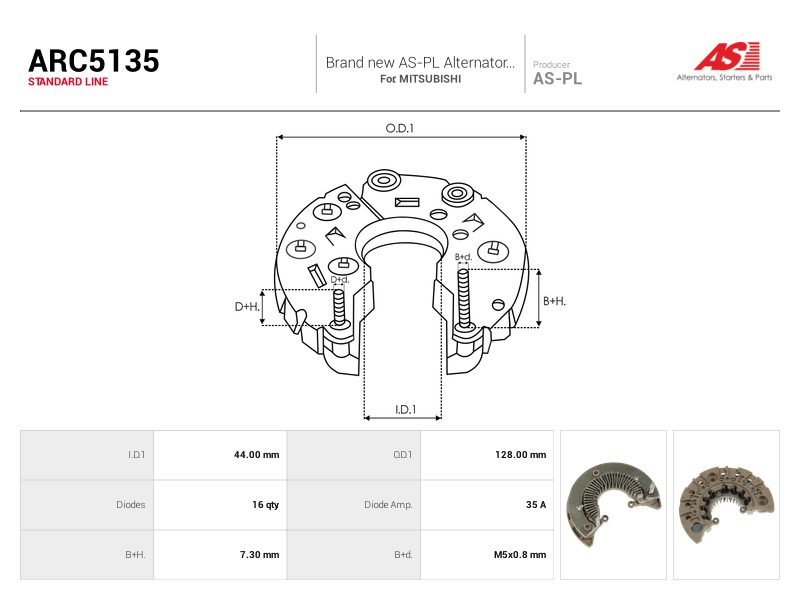Click the O.D.1 table label cell
Image resolution: width=800 pixels, height=600 pixels.
(x=354, y=455)
